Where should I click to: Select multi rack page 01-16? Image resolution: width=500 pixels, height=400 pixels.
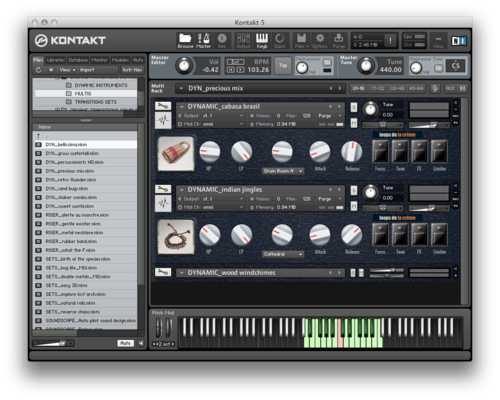358,88
